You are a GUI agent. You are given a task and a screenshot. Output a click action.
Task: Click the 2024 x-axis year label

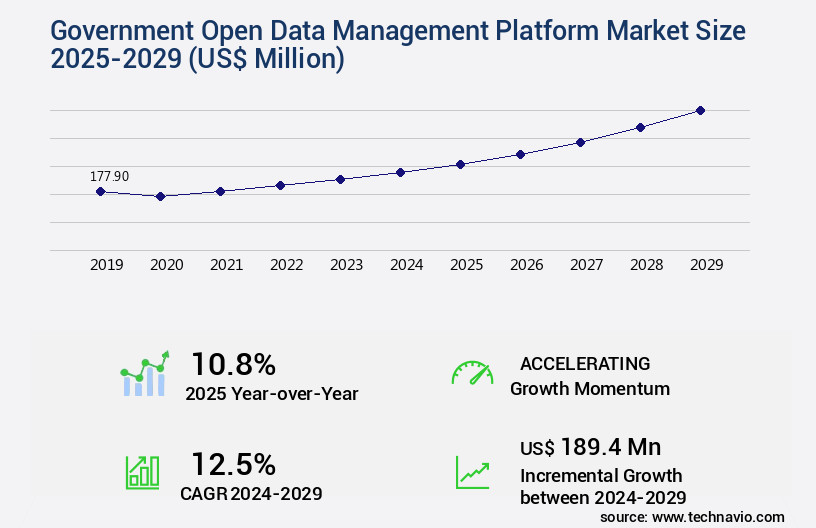(x=406, y=265)
